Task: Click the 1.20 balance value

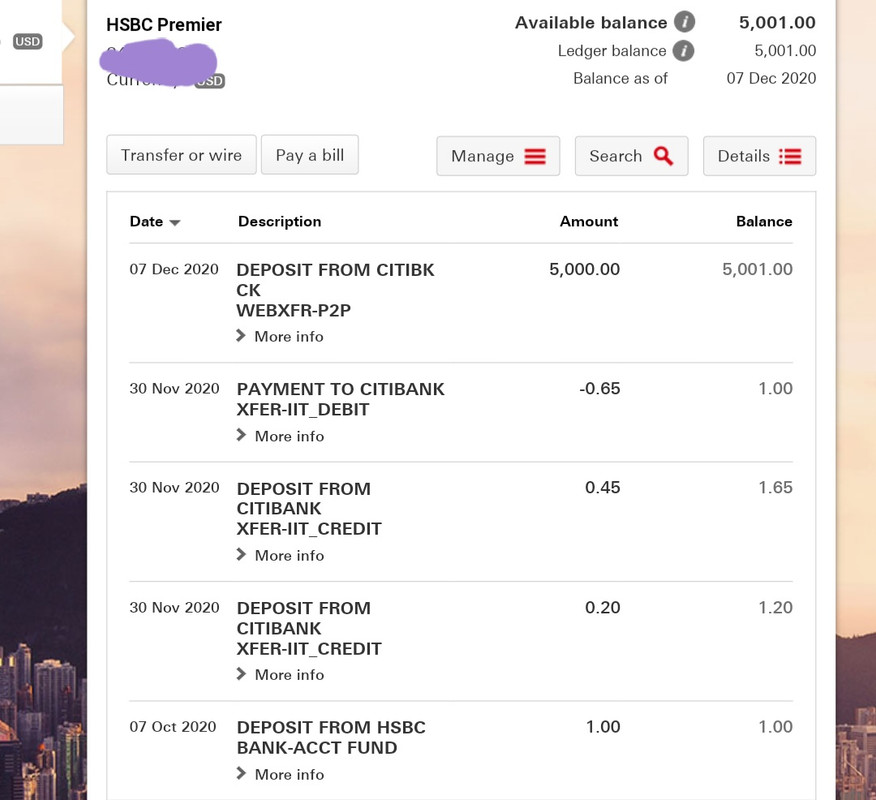Action: 775,607
